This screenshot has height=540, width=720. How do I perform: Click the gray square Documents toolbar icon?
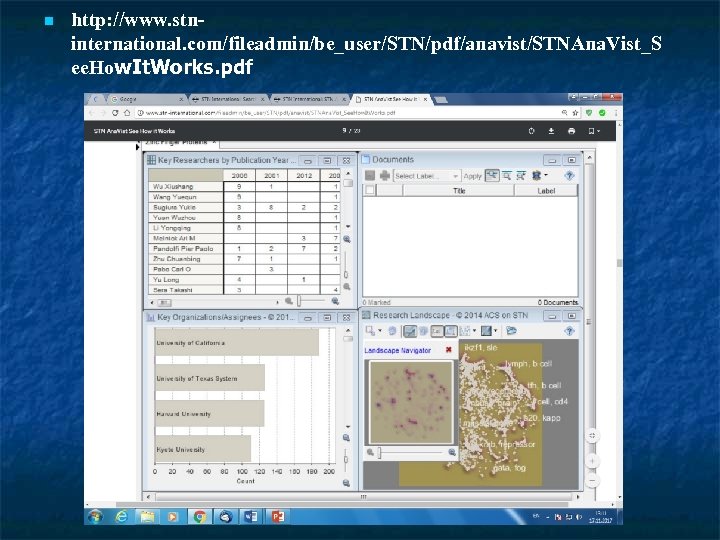(x=370, y=175)
